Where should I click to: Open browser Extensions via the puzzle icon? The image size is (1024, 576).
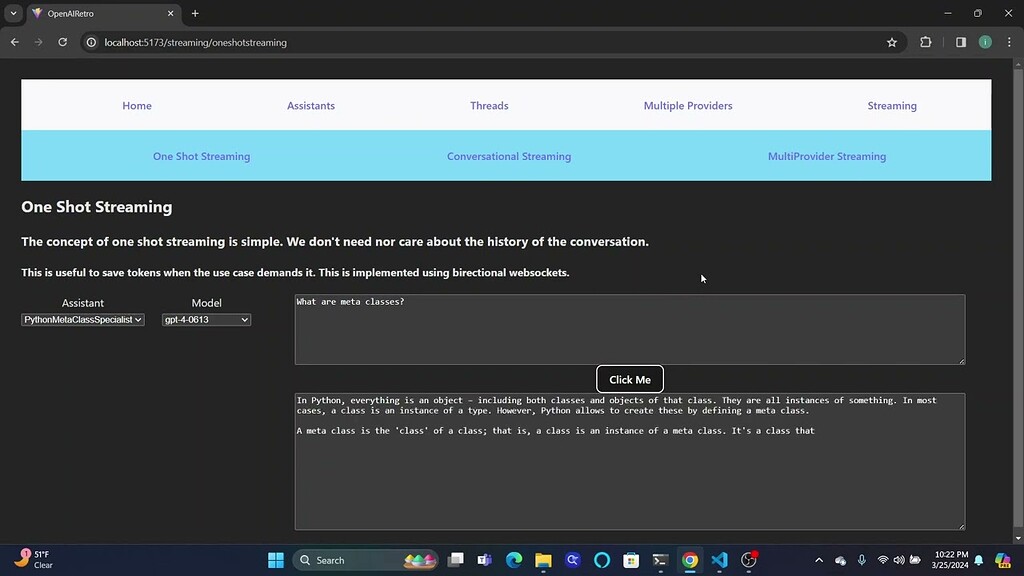point(925,42)
